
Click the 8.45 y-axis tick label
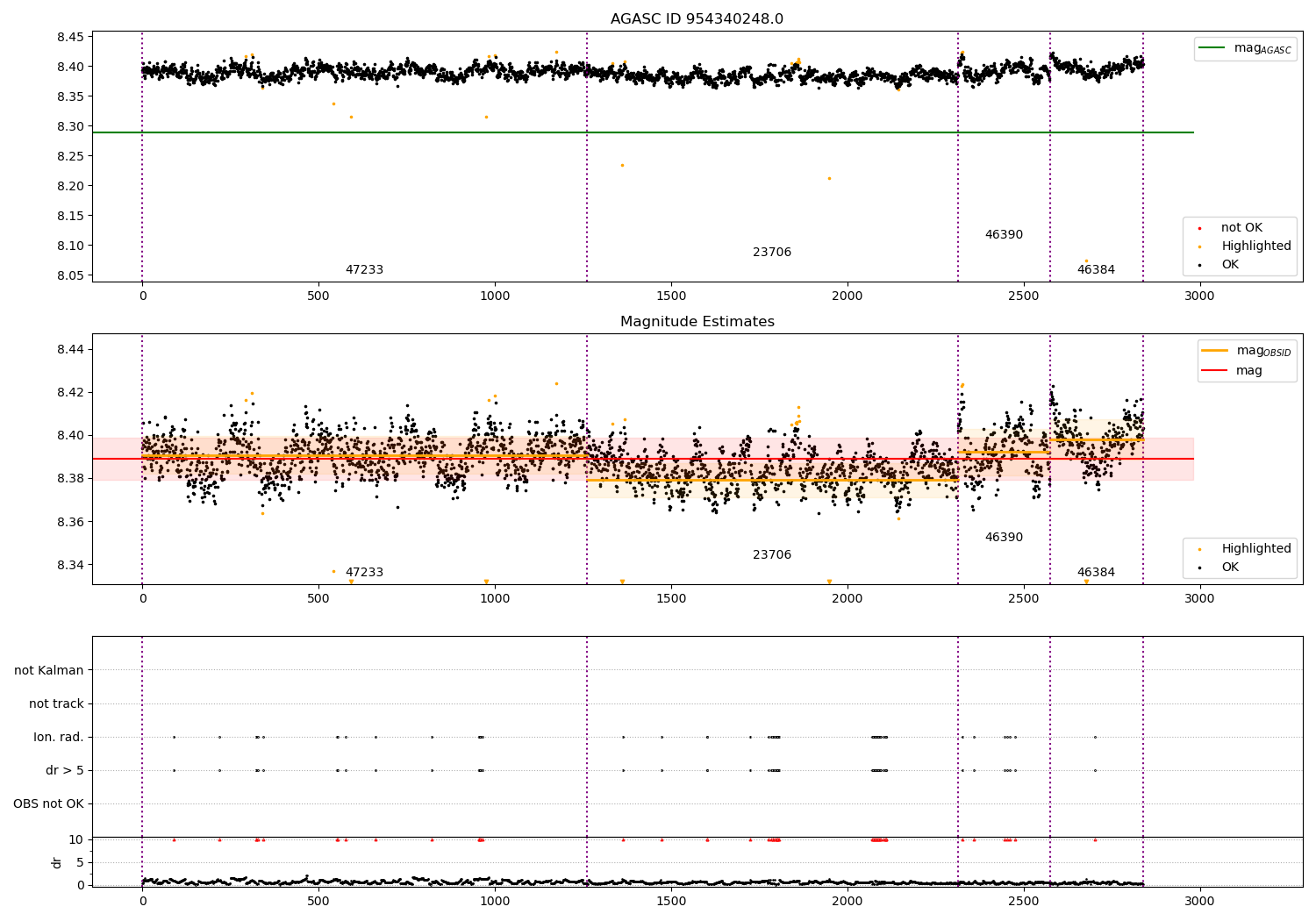[71, 37]
